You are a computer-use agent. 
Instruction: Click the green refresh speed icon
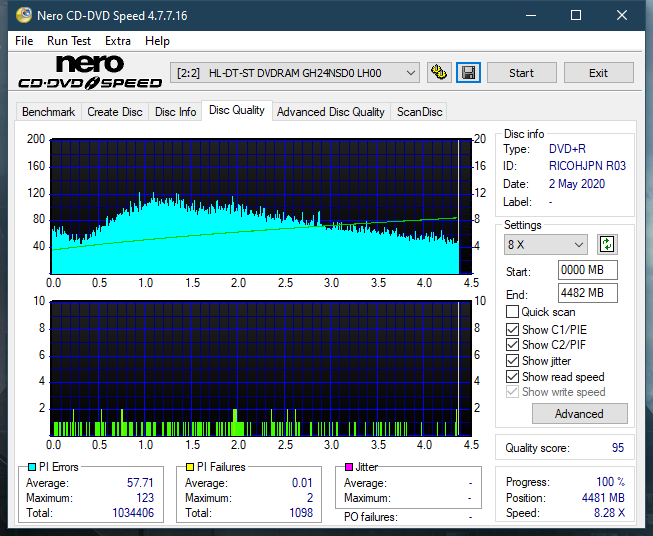(607, 244)
